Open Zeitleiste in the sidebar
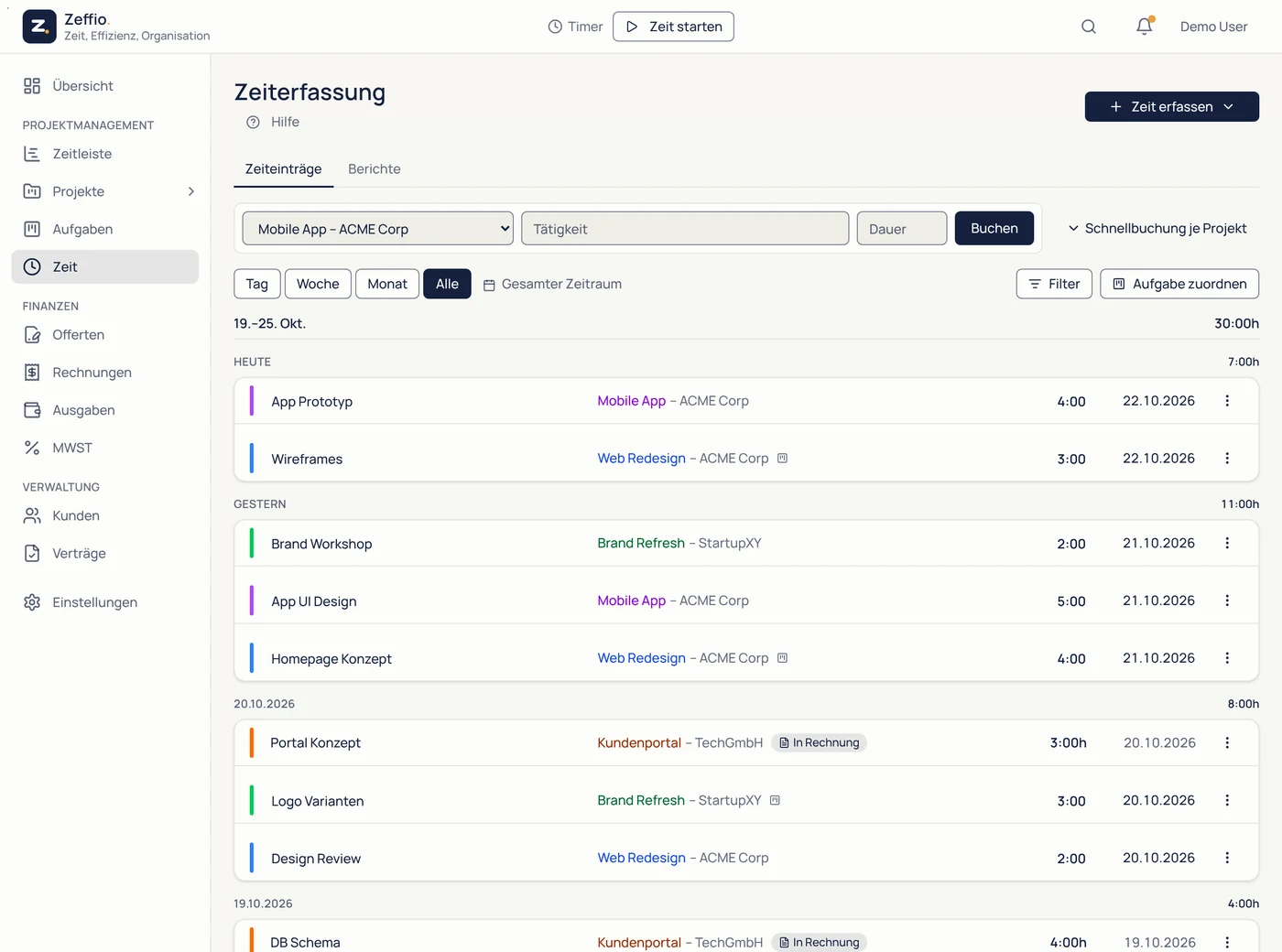The height and width of the screenshot is (952, 1282). click(105, 154)
